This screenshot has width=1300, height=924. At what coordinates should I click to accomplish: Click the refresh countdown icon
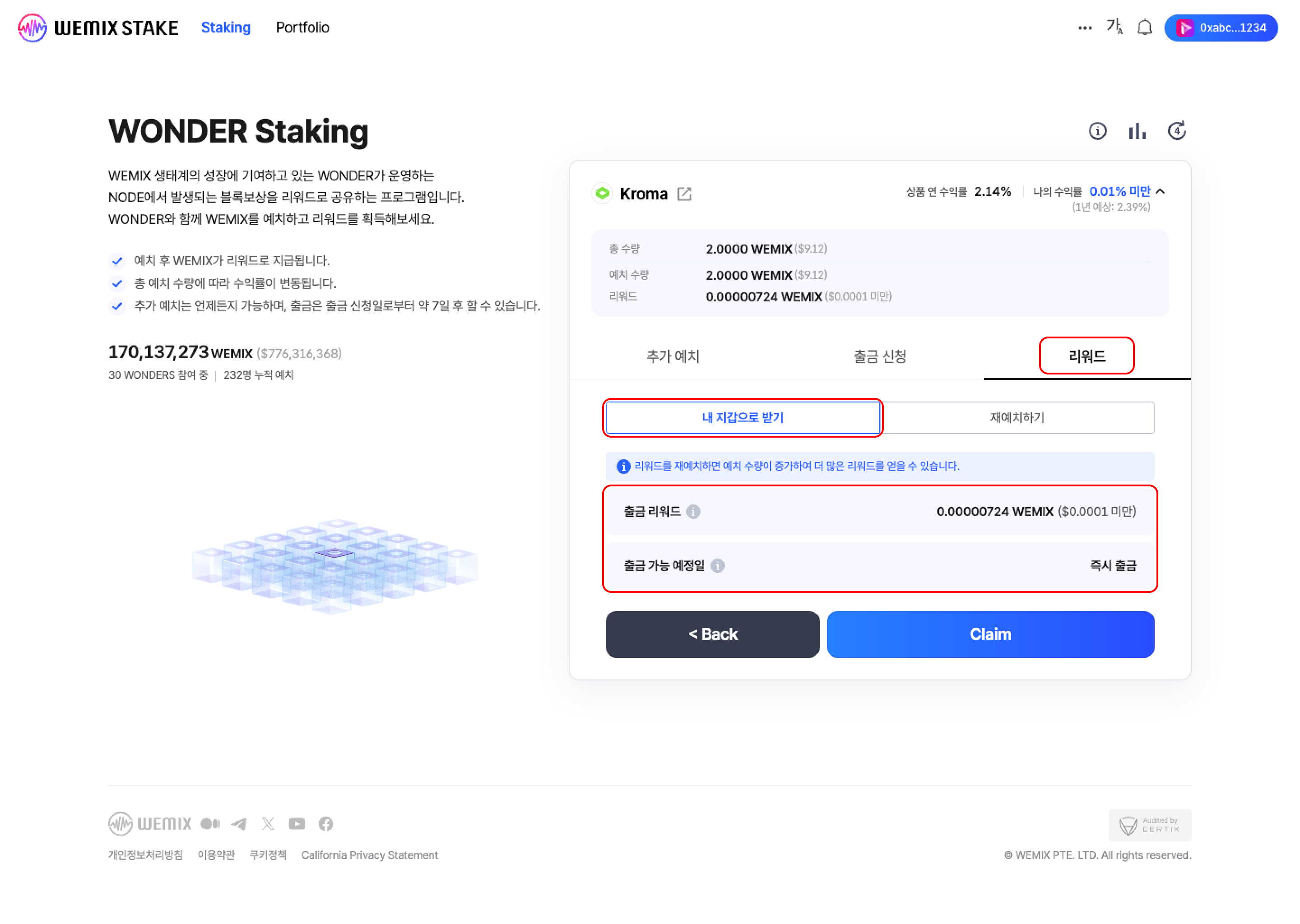[x=1176, y=131]
